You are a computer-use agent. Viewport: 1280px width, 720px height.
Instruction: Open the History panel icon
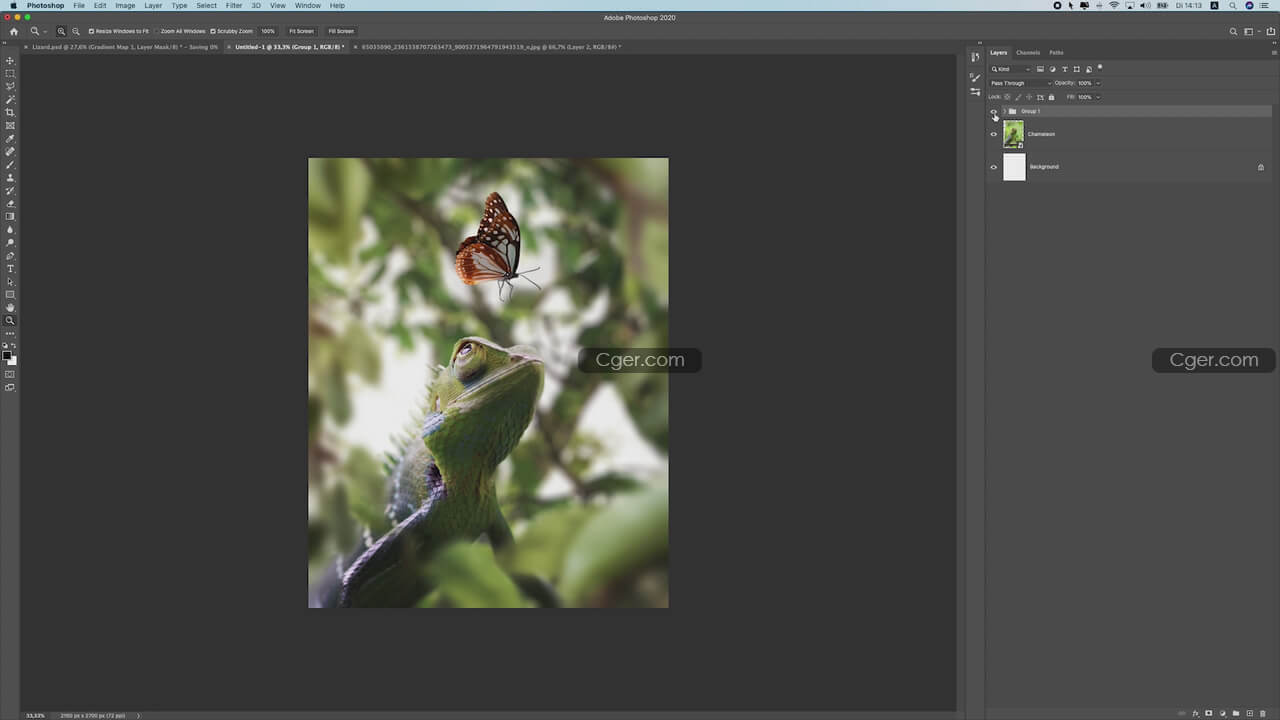pyautogui.click(x=975, y=57)
